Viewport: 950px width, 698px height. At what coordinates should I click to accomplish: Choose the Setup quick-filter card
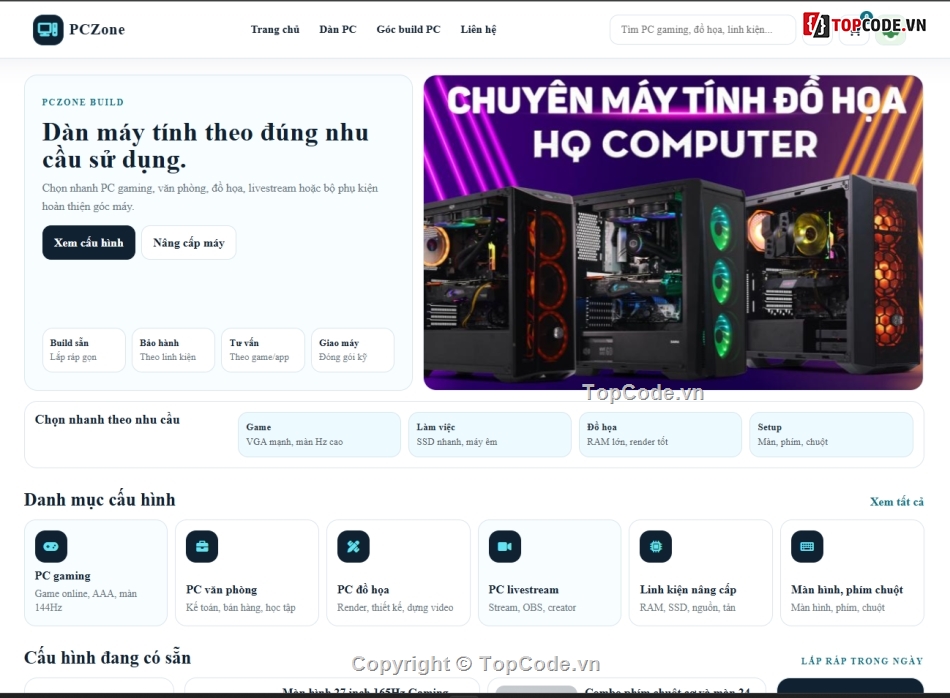tap(831, 434)
